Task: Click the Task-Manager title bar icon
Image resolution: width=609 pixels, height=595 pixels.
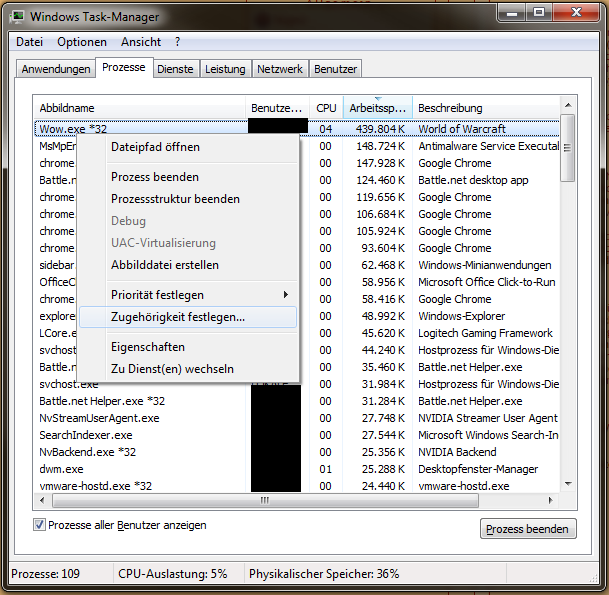Action: click(x=18, y=16)
